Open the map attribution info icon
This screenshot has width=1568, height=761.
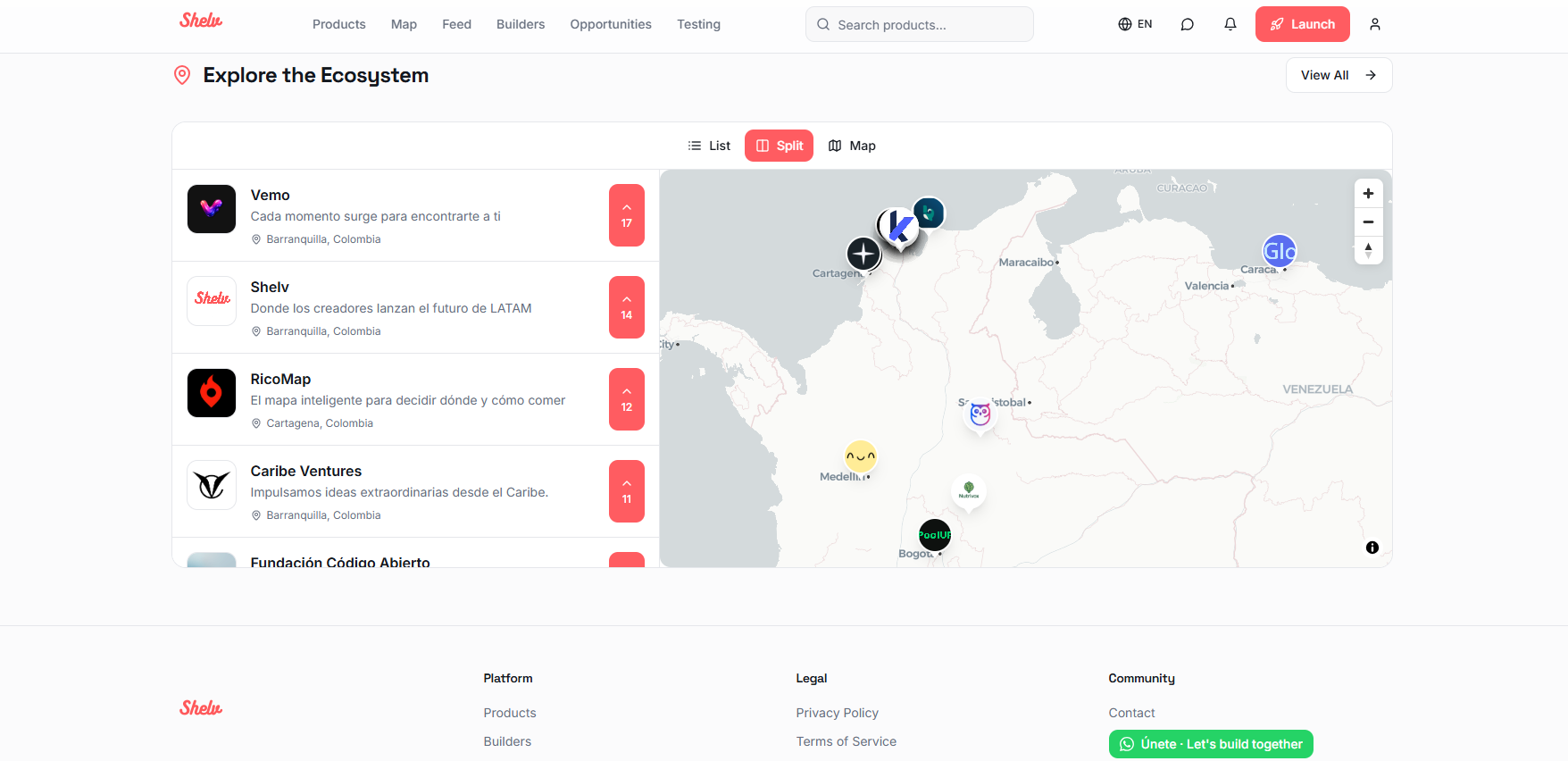point(1372,548)
